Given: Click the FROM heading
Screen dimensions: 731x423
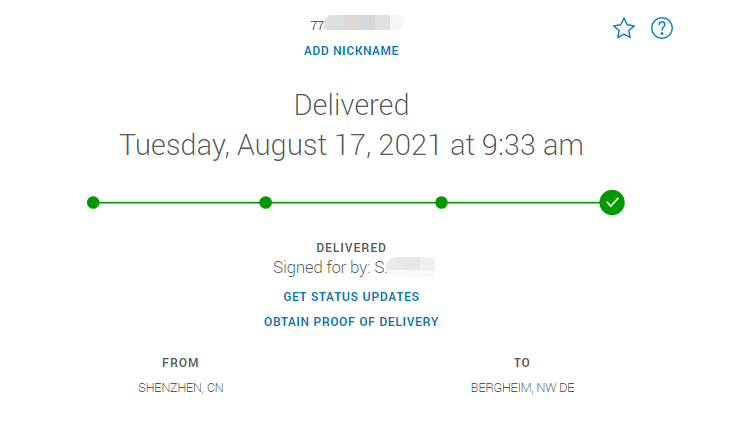Looking at the screenshot, I should pos(180,363).
